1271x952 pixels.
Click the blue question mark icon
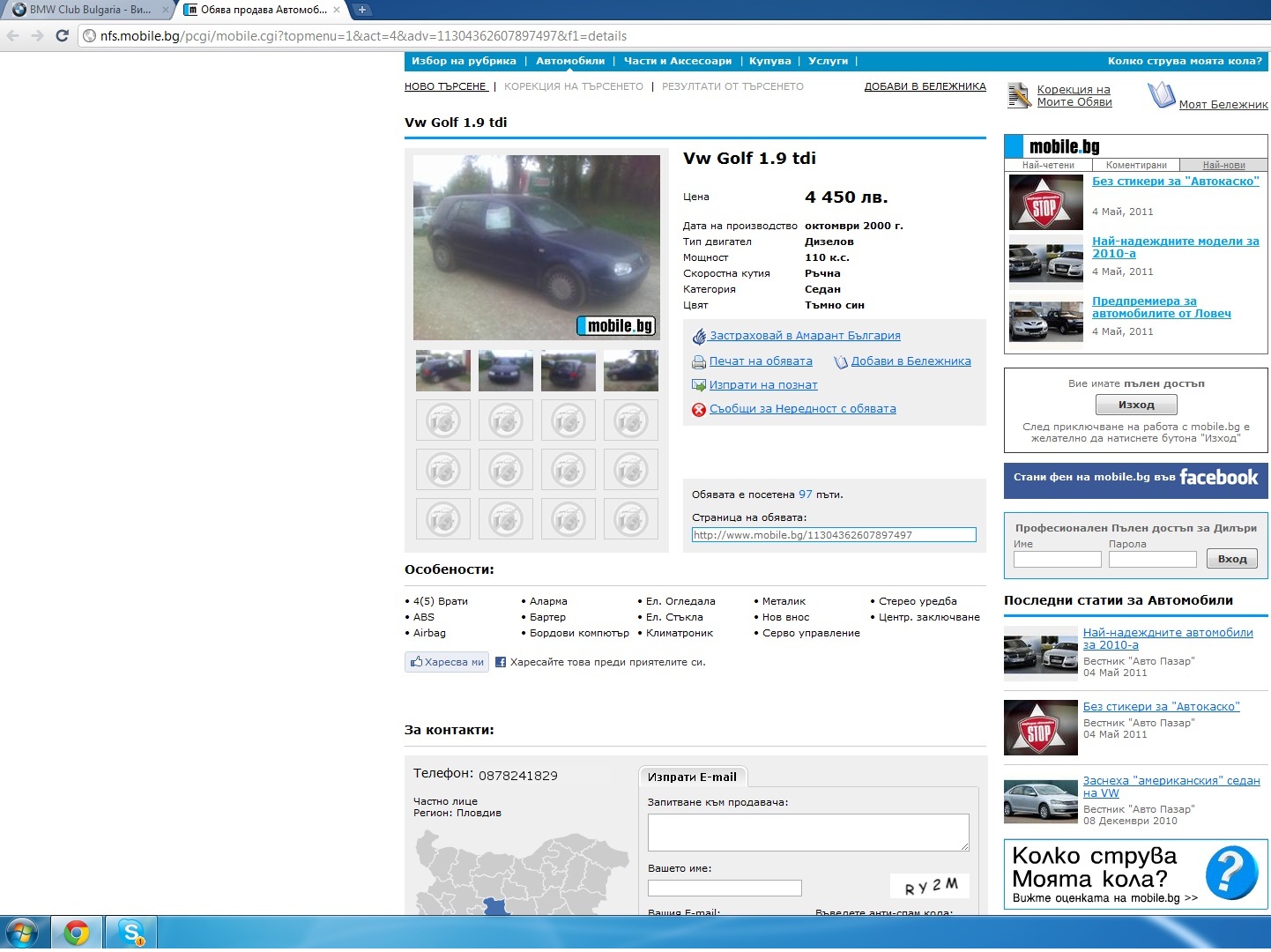(x=1231, y=873)
